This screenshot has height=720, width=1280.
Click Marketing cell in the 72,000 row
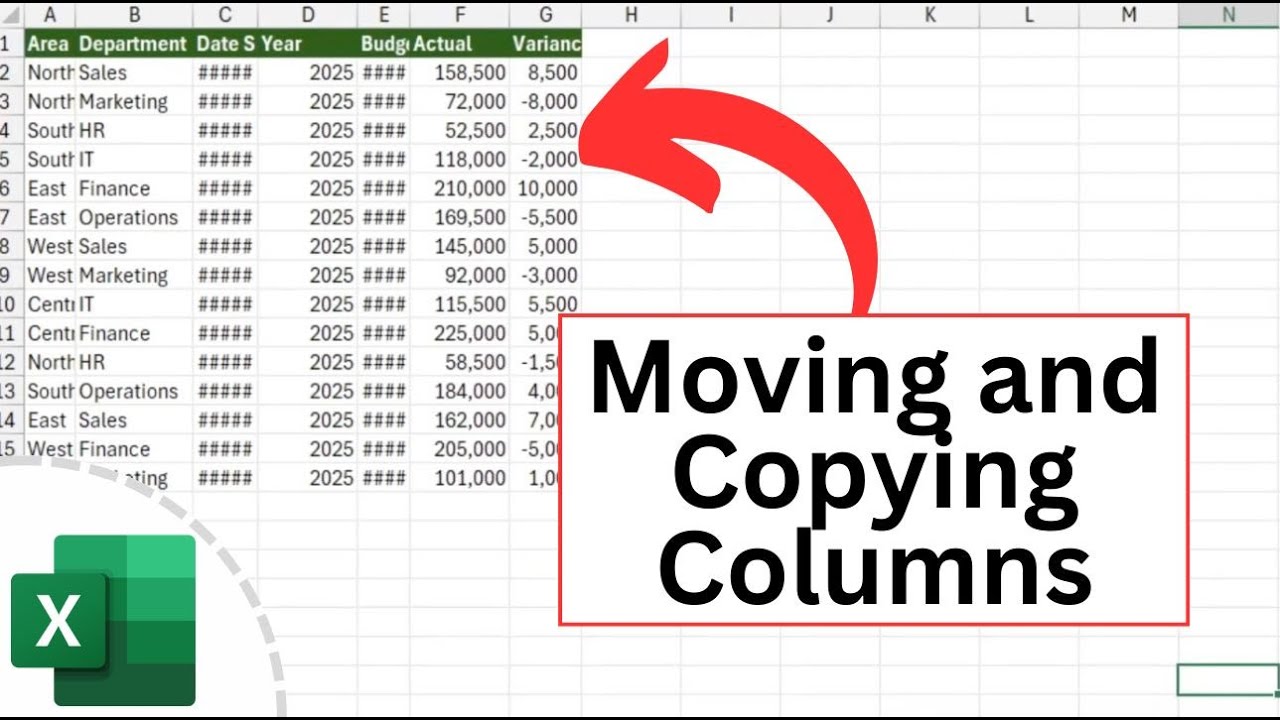[x=135, y=101]
